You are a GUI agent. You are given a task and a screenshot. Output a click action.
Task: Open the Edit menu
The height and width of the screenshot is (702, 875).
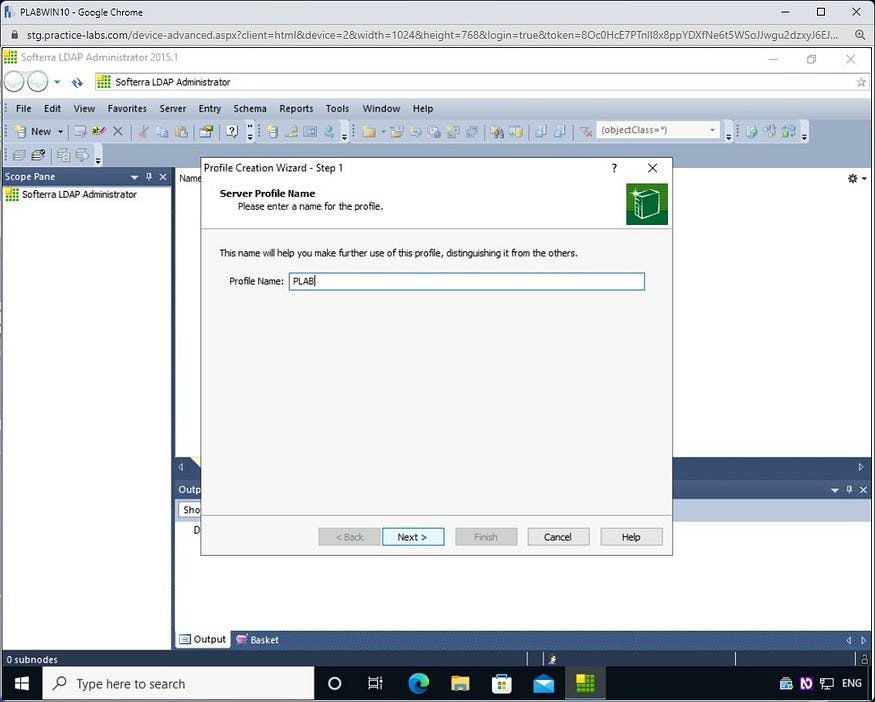click(52, 108)
